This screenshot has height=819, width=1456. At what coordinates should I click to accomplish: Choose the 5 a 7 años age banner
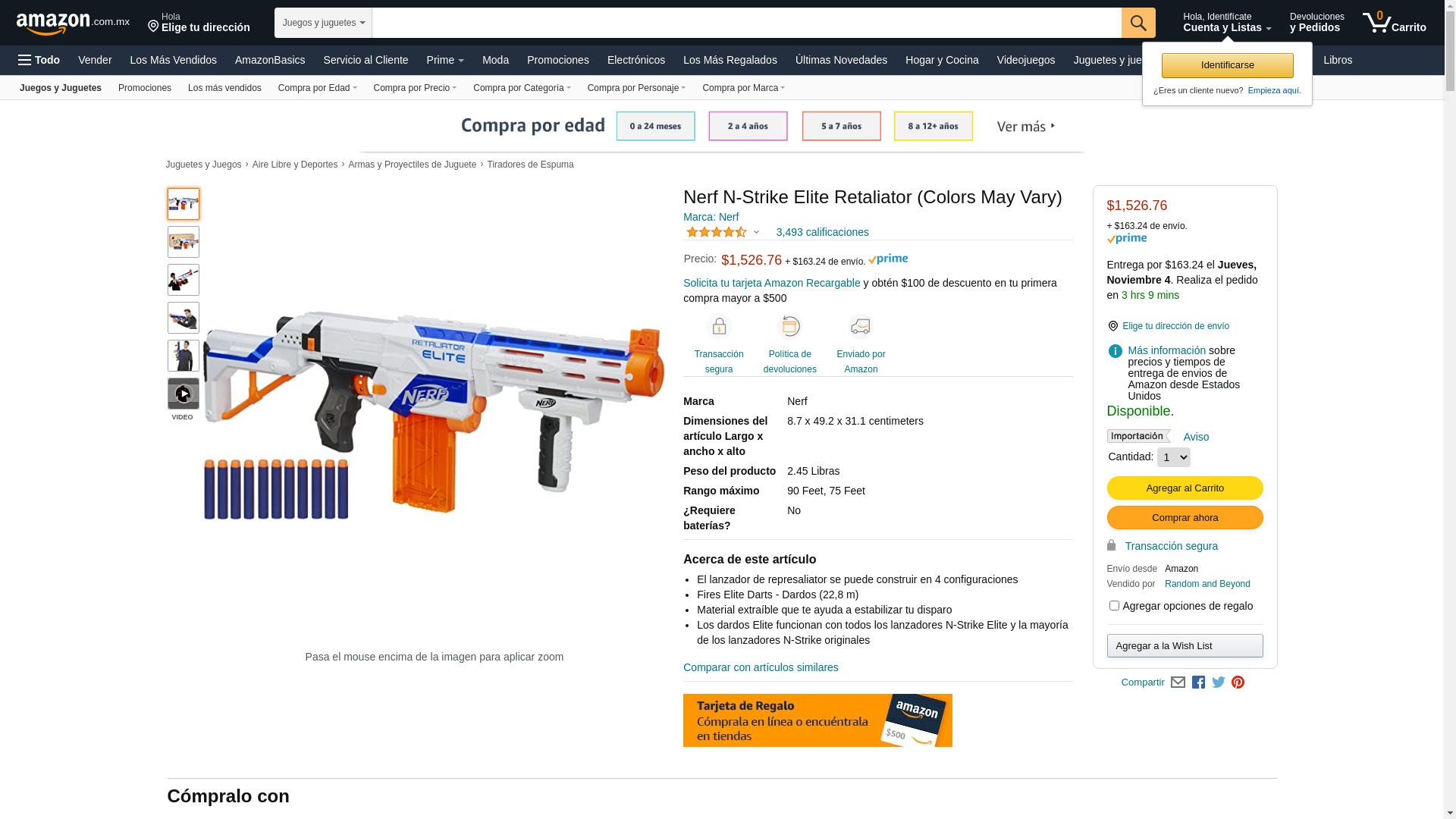click(841, 126)
